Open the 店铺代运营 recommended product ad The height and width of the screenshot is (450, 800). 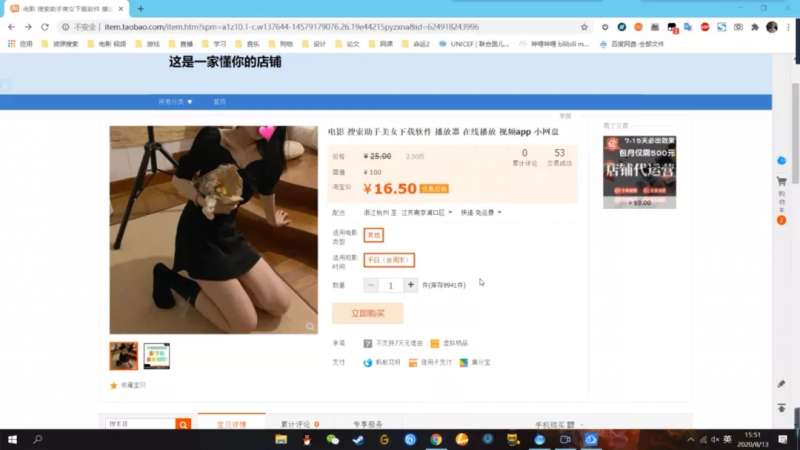639,172
